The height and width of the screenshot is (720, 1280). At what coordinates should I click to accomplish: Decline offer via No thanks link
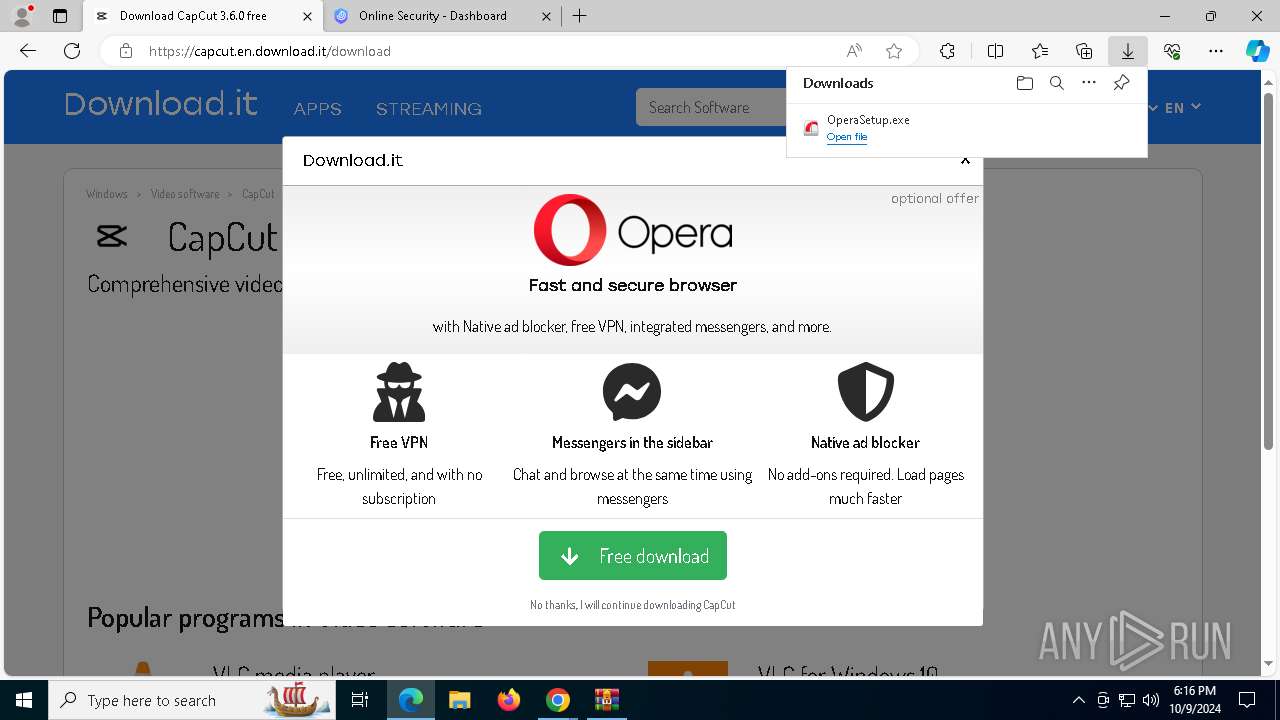633,605
